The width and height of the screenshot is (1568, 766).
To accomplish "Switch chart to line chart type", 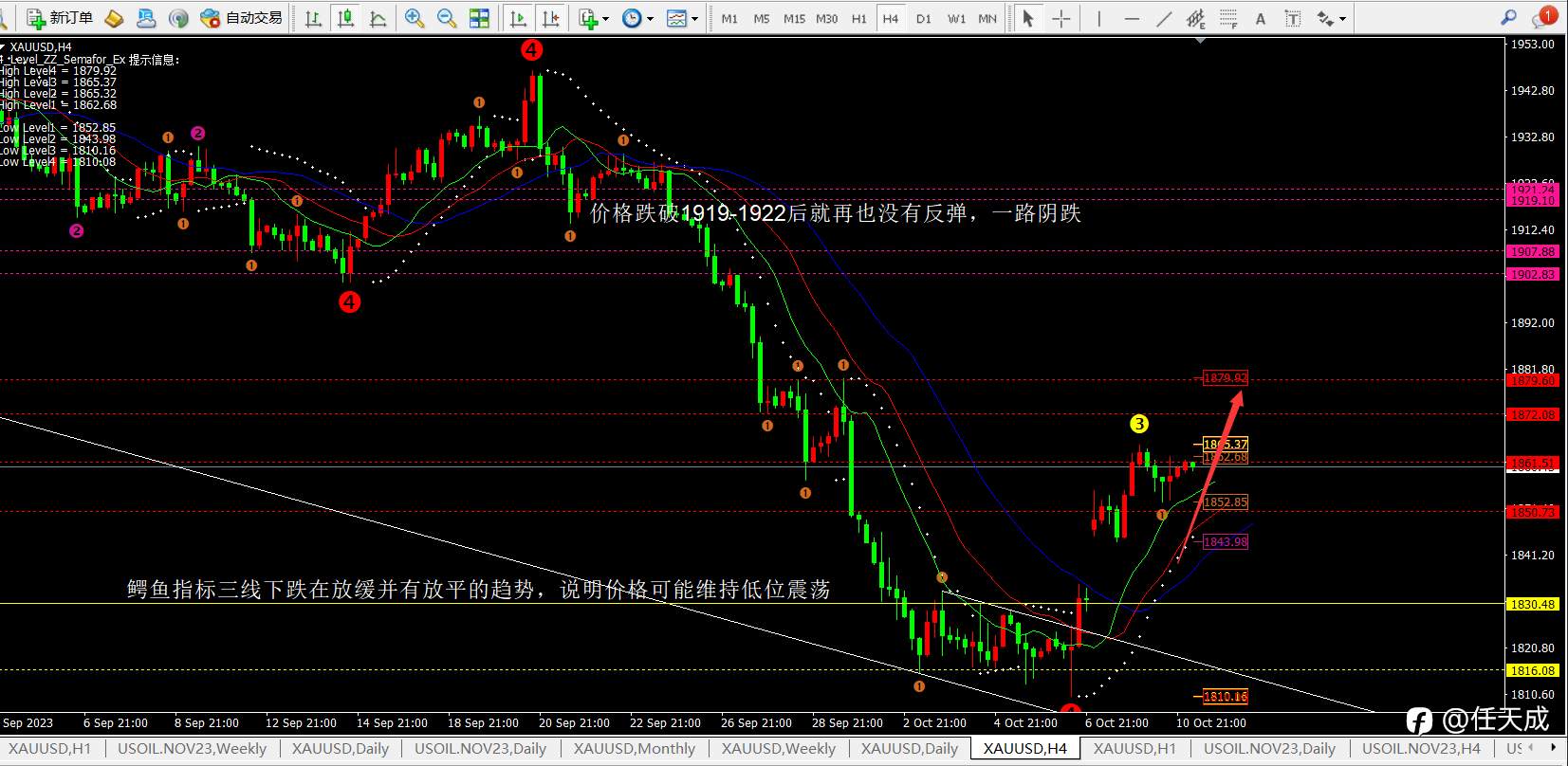I will [378, 18].
